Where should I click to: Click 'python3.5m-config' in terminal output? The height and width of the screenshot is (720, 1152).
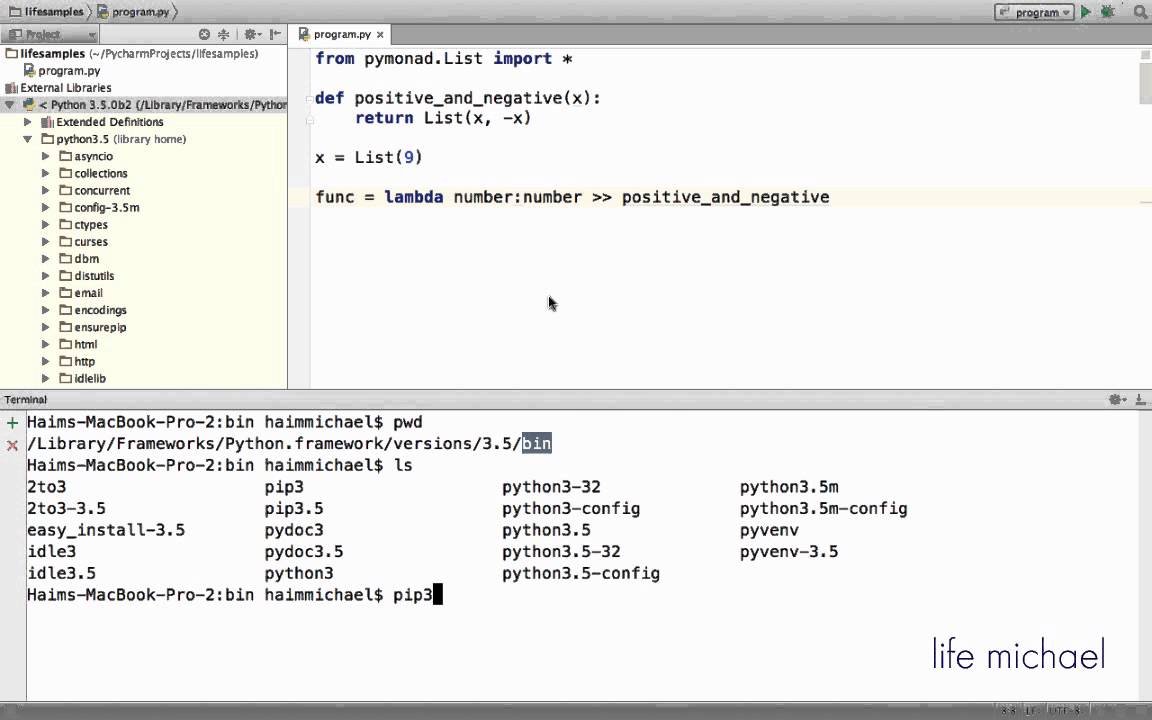pos(824,508)
